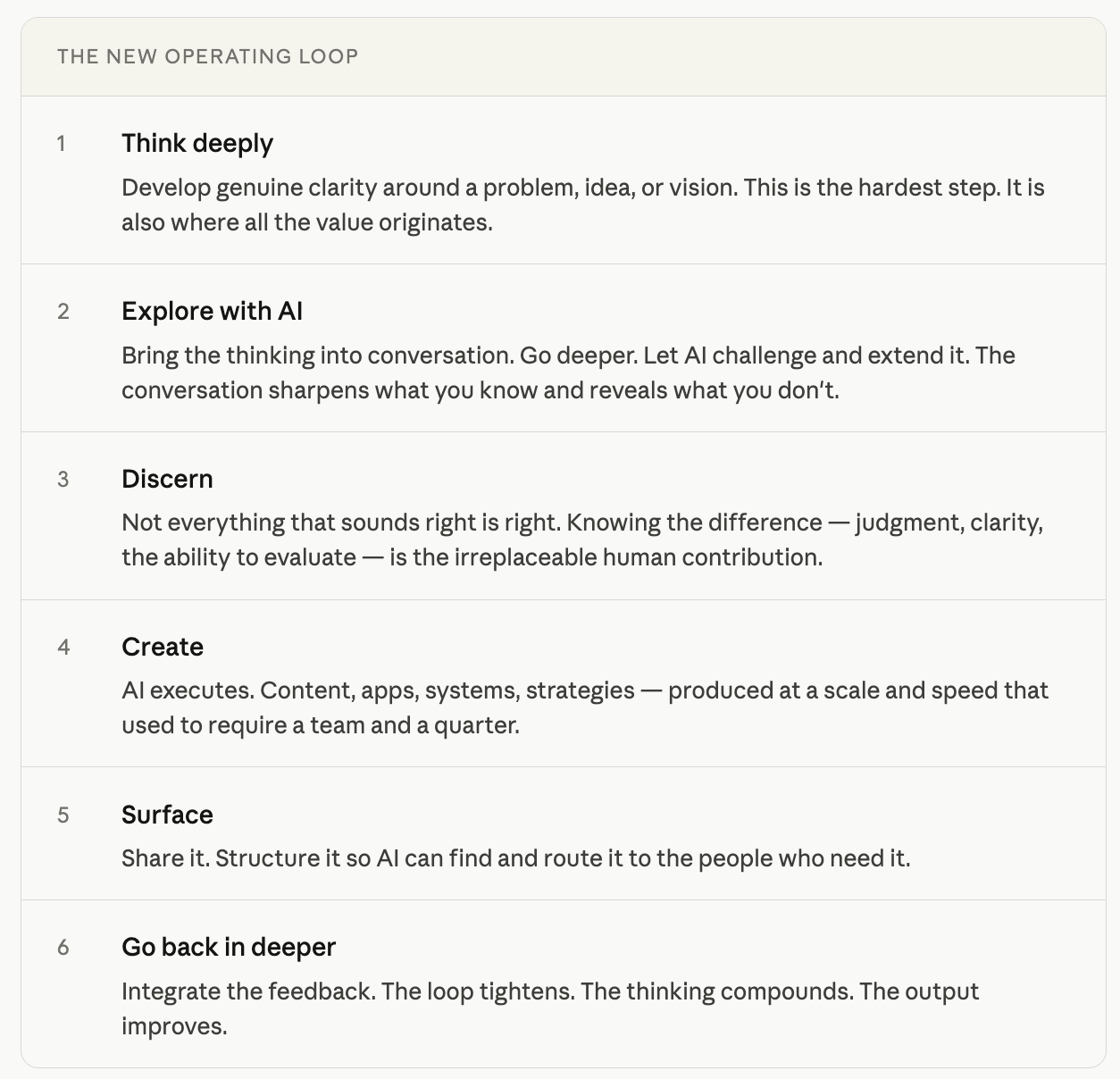Click the line starting "also where all the value"
The height and width of the screenshot is (1079, 1120).
[x=307, y=222]
